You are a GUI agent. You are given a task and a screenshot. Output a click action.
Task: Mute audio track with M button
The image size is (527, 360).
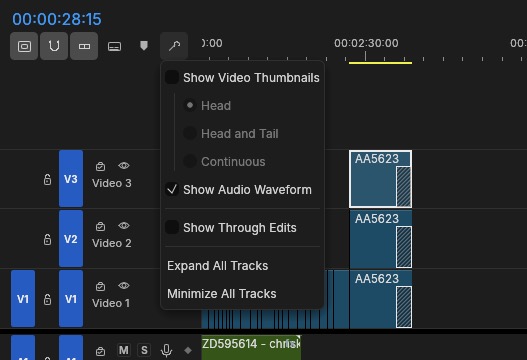[x=123, y=350]
